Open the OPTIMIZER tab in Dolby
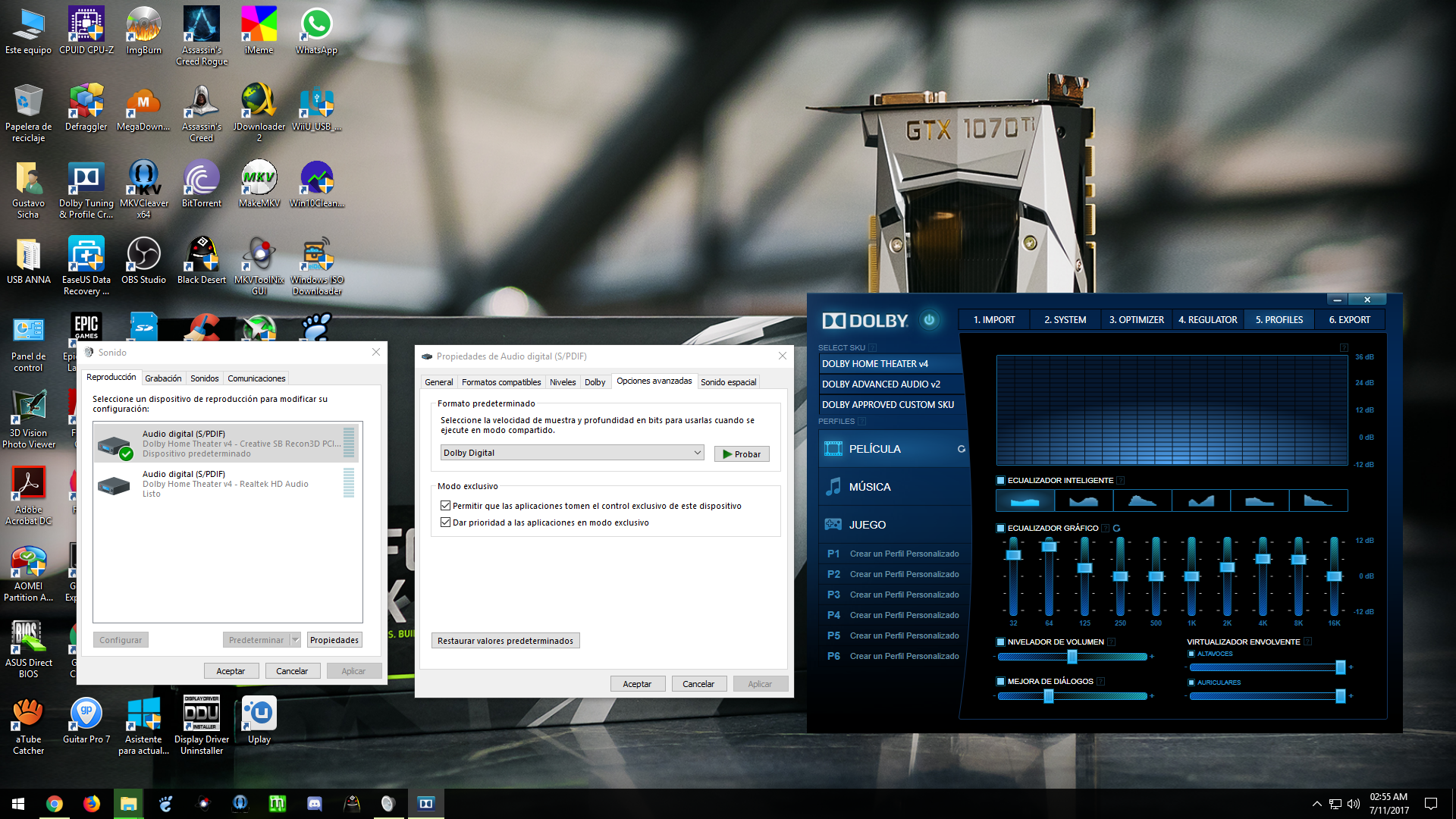This screenshot has height=819, width=1456. tap(1135, 319)
